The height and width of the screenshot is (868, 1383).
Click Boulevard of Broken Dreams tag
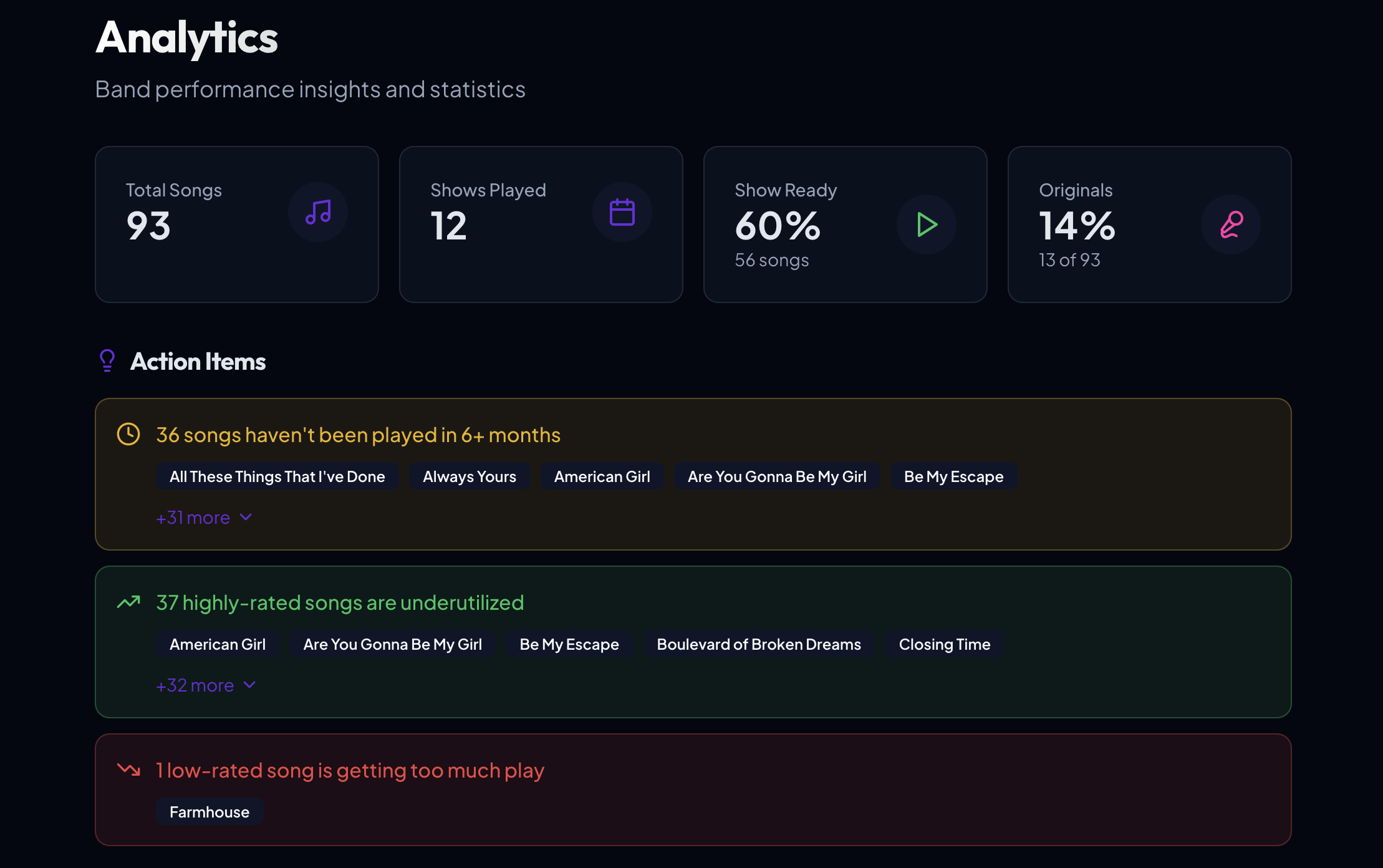pyautogui.click(x=758, y=644)
